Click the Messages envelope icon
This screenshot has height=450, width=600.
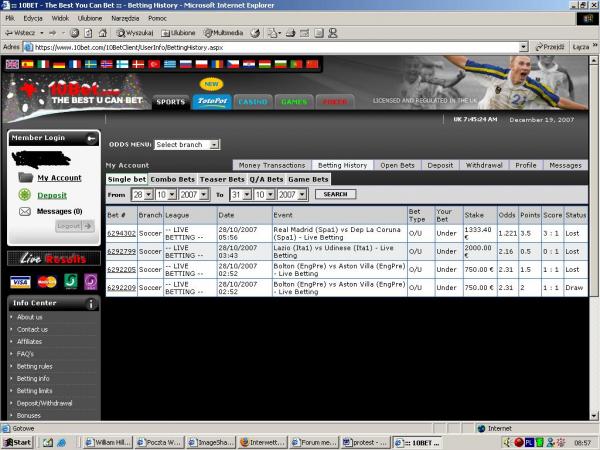(24, 212)
